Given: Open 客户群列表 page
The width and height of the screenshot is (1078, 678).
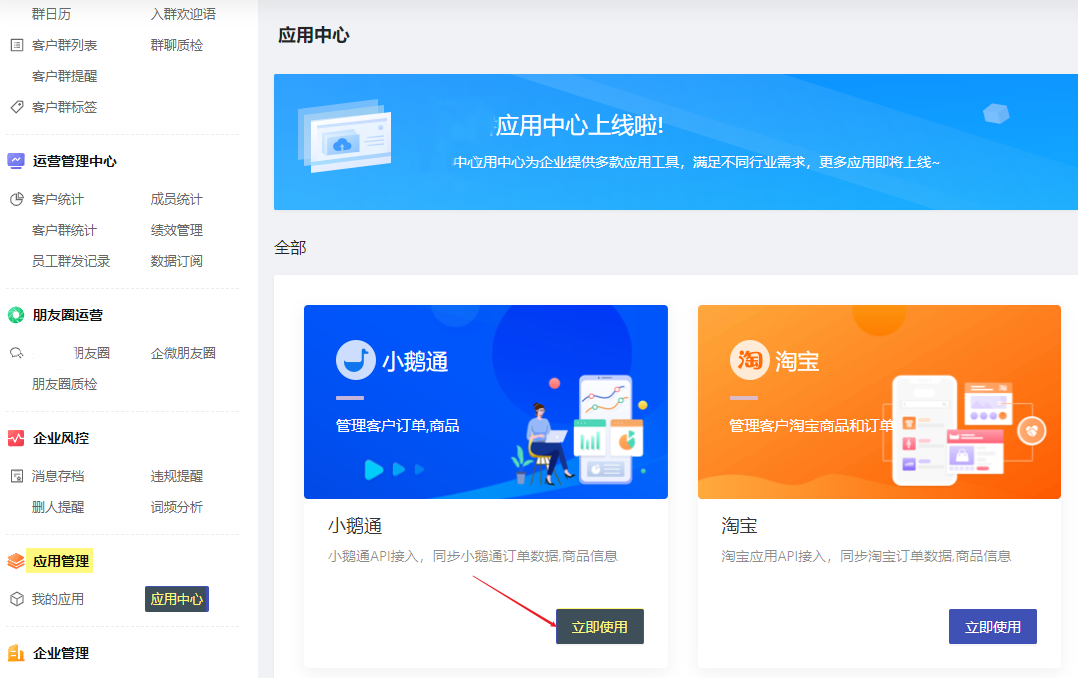Looking at the screenshot, I should pos(65,45).
